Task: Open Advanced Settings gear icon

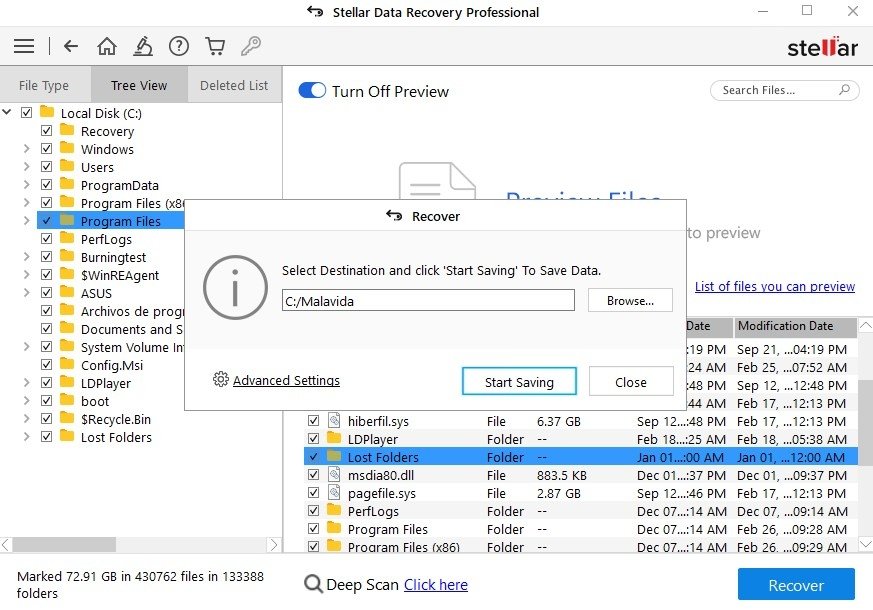Action: pyautogui.click(x=219, y=380)
